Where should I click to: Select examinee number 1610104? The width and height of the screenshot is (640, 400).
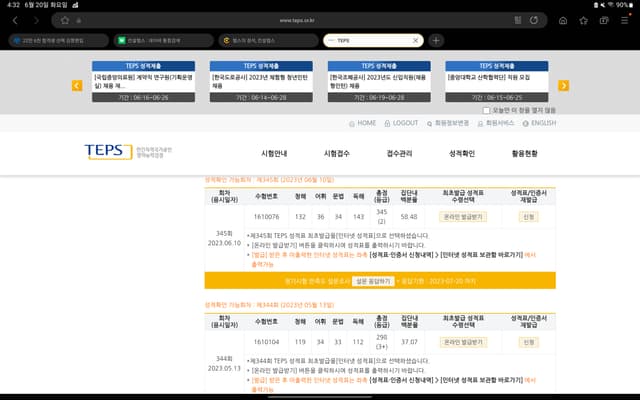(266, 342)
